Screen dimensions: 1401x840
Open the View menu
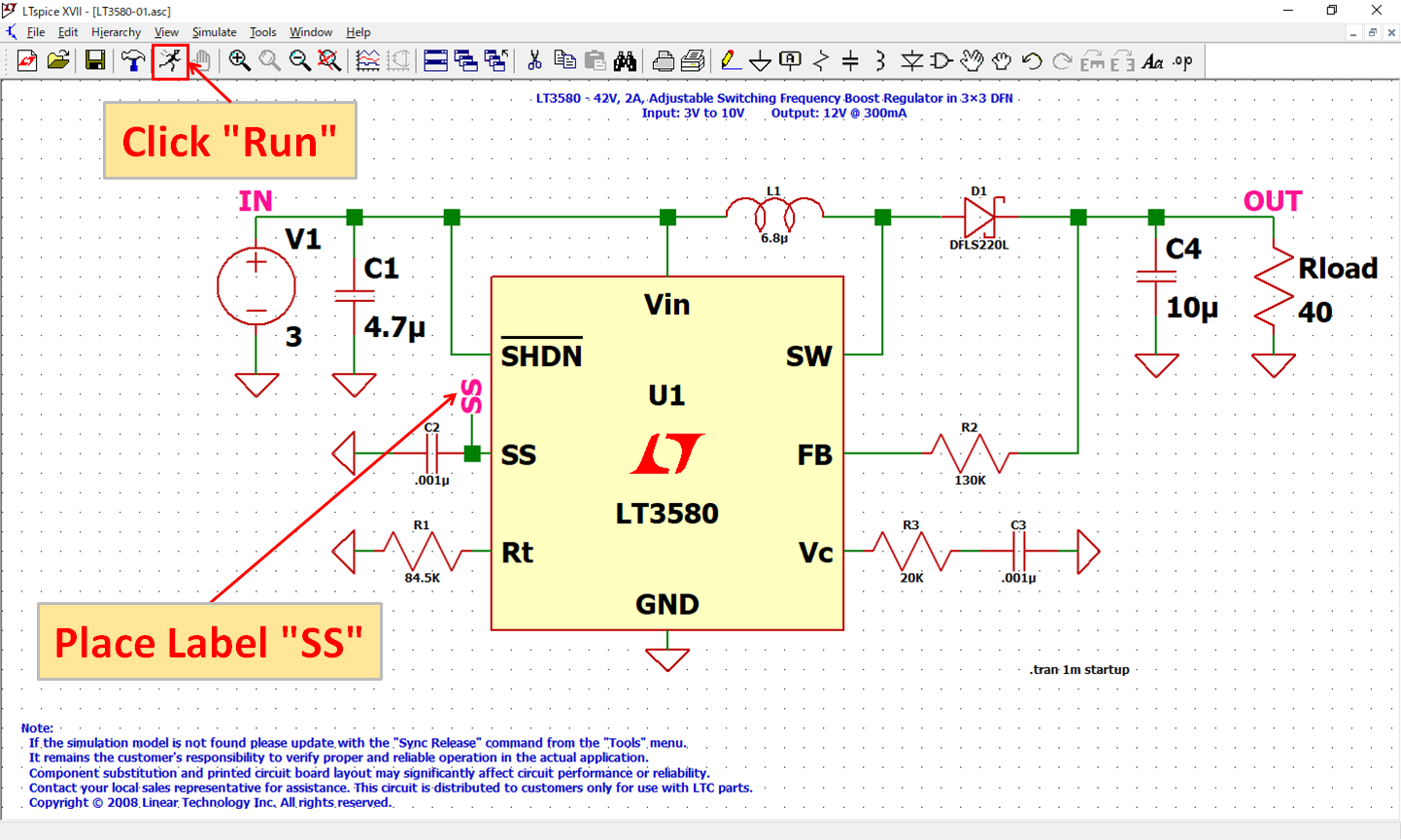click(166, 32)
